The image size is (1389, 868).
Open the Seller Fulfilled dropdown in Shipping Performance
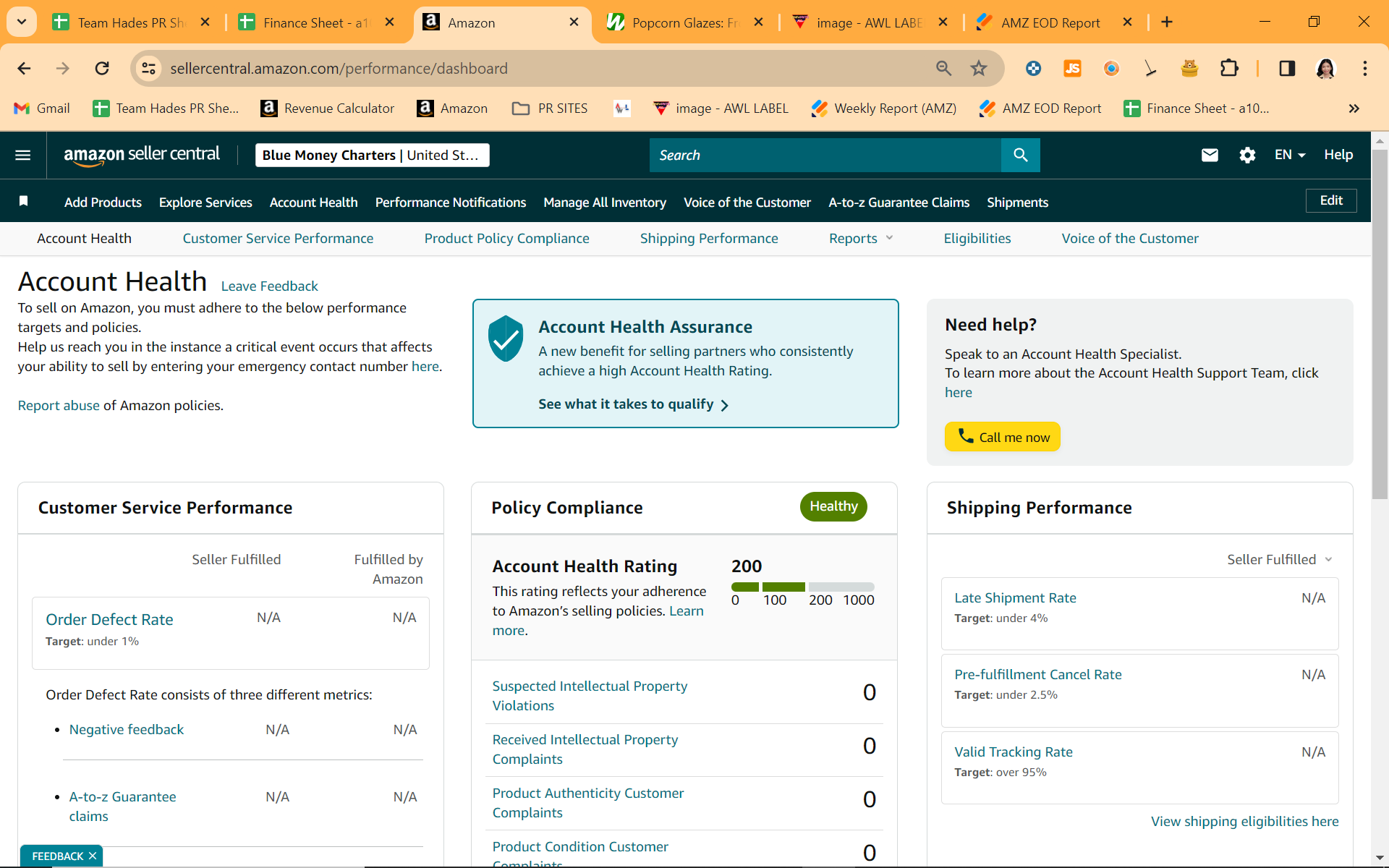pyautogui.click(x=1280, y=559)
